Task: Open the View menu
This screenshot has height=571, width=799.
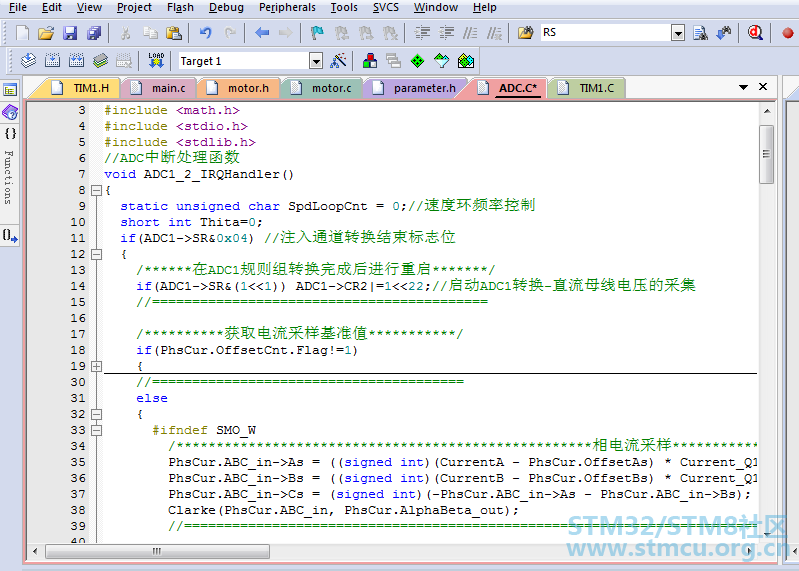Action: 89,7
